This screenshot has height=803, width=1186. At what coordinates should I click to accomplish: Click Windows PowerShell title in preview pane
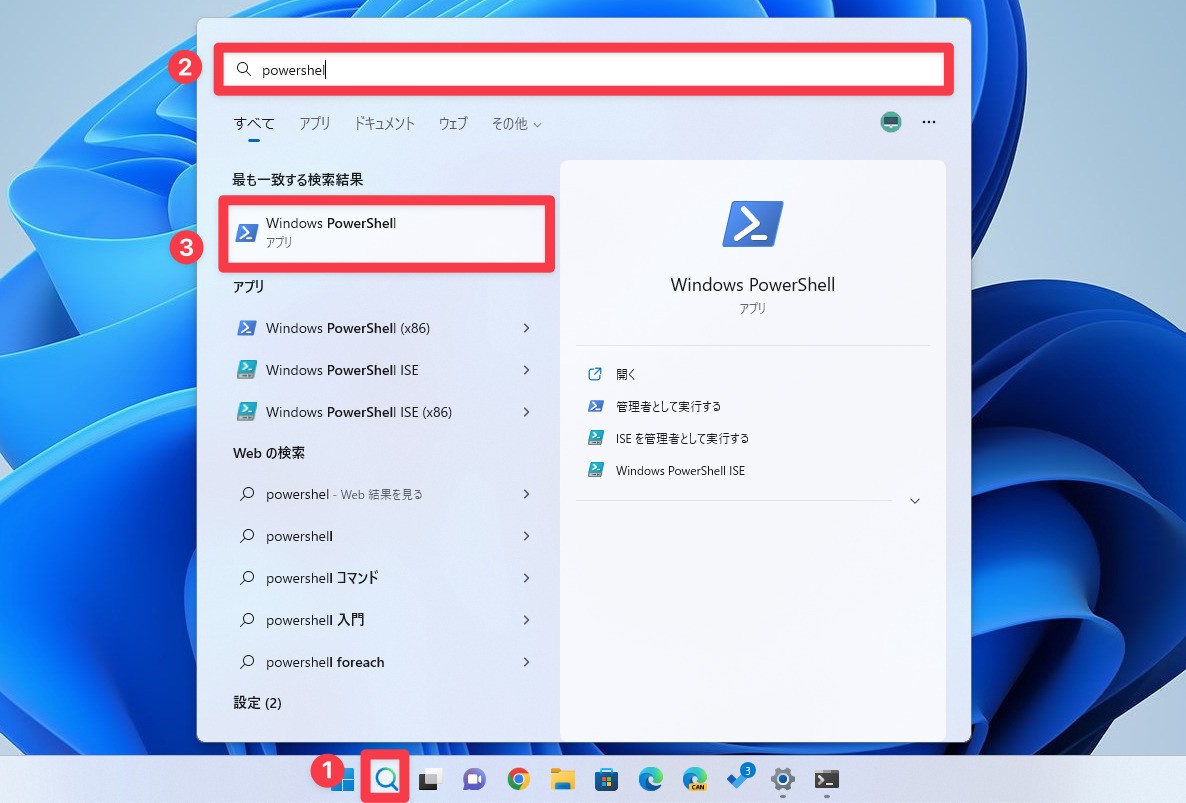pos(753,285)
